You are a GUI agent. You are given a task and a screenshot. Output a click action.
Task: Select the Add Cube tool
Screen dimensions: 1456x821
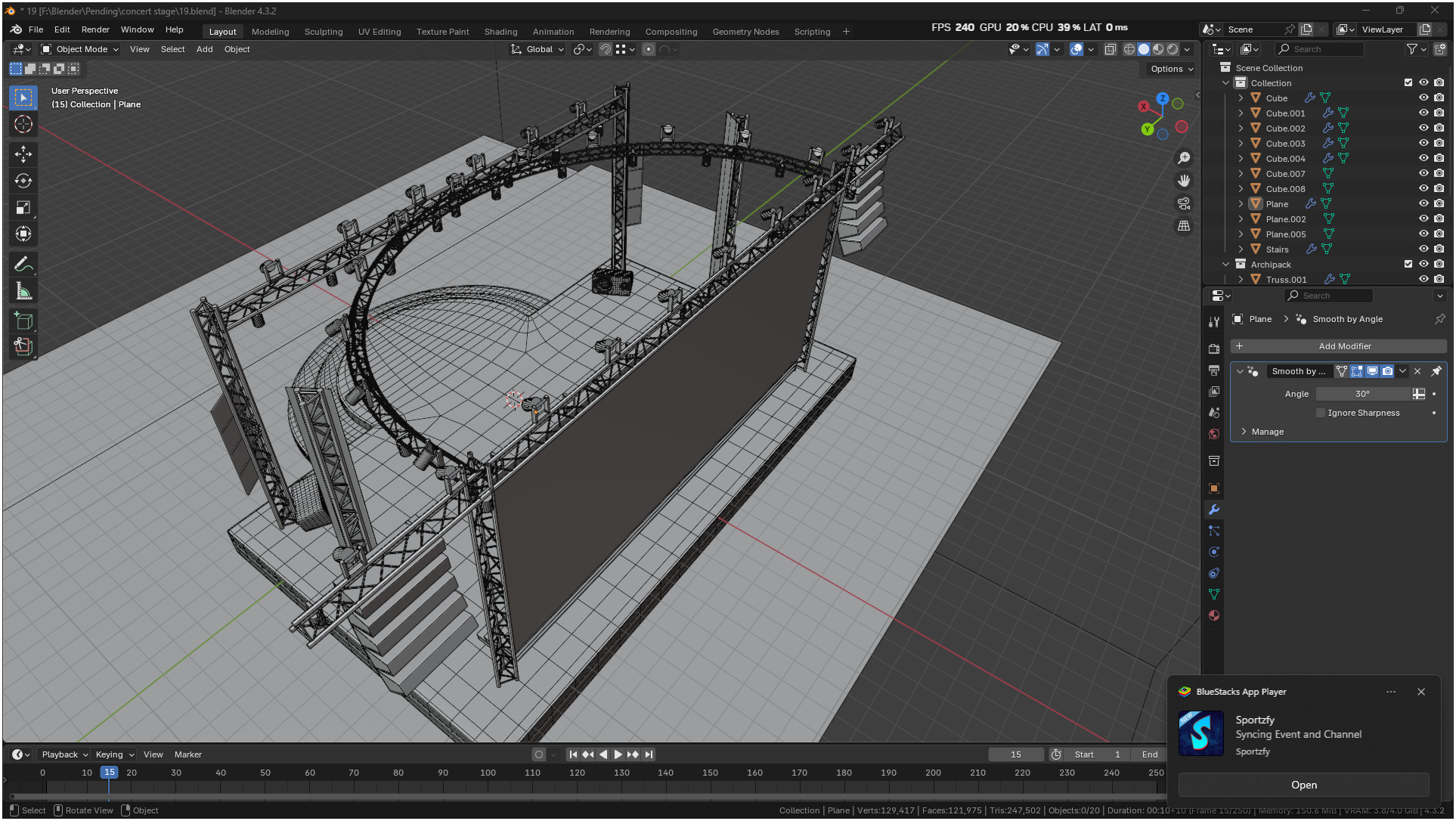click(x=23, y=321)
